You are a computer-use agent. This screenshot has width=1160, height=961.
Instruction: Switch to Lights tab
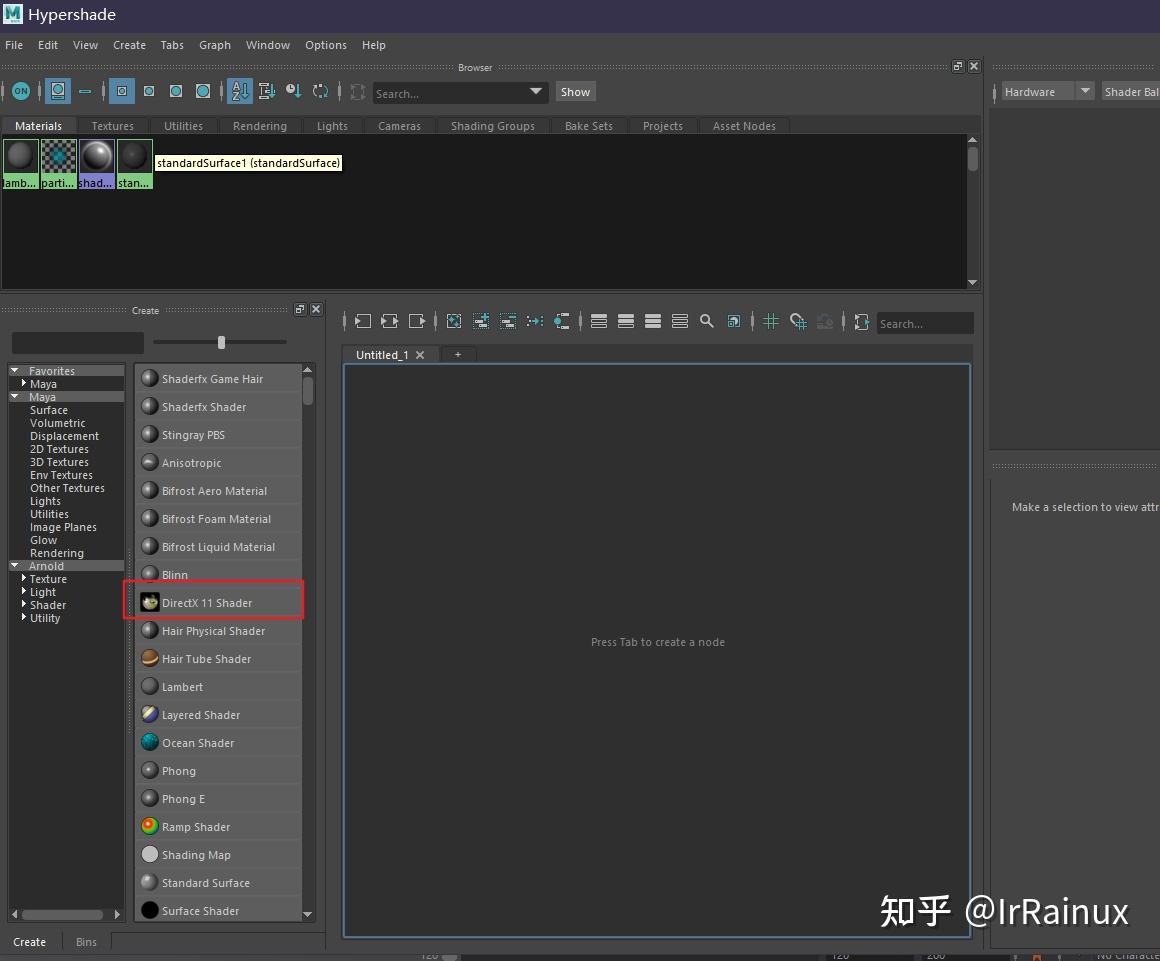(332, 126)
